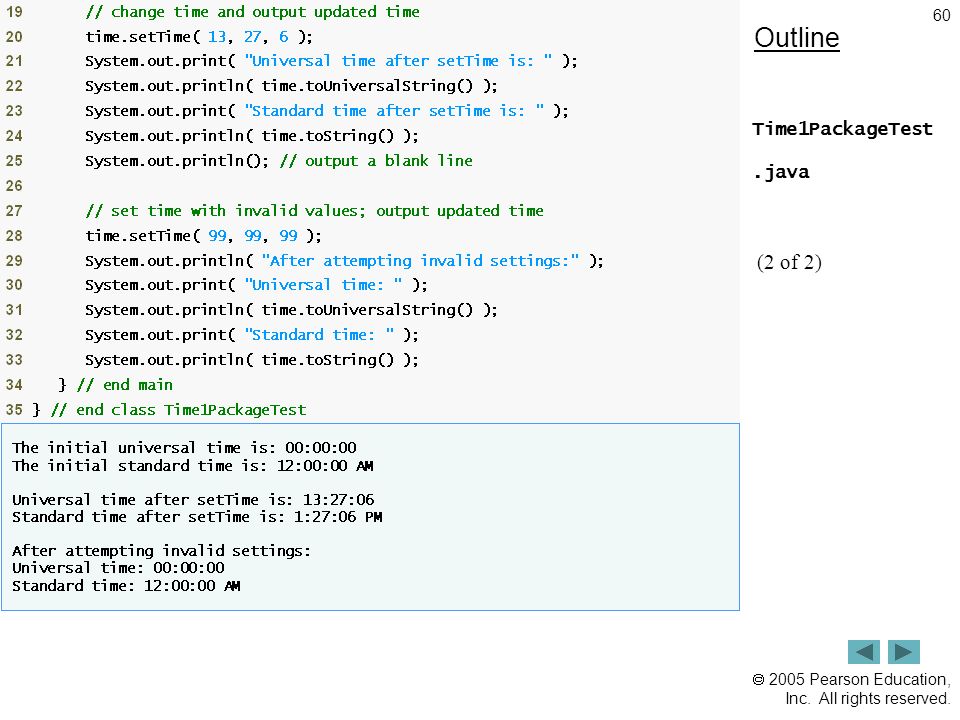Select slide number 60
Viewport: 960px width, 720px height.
(941, 15)
